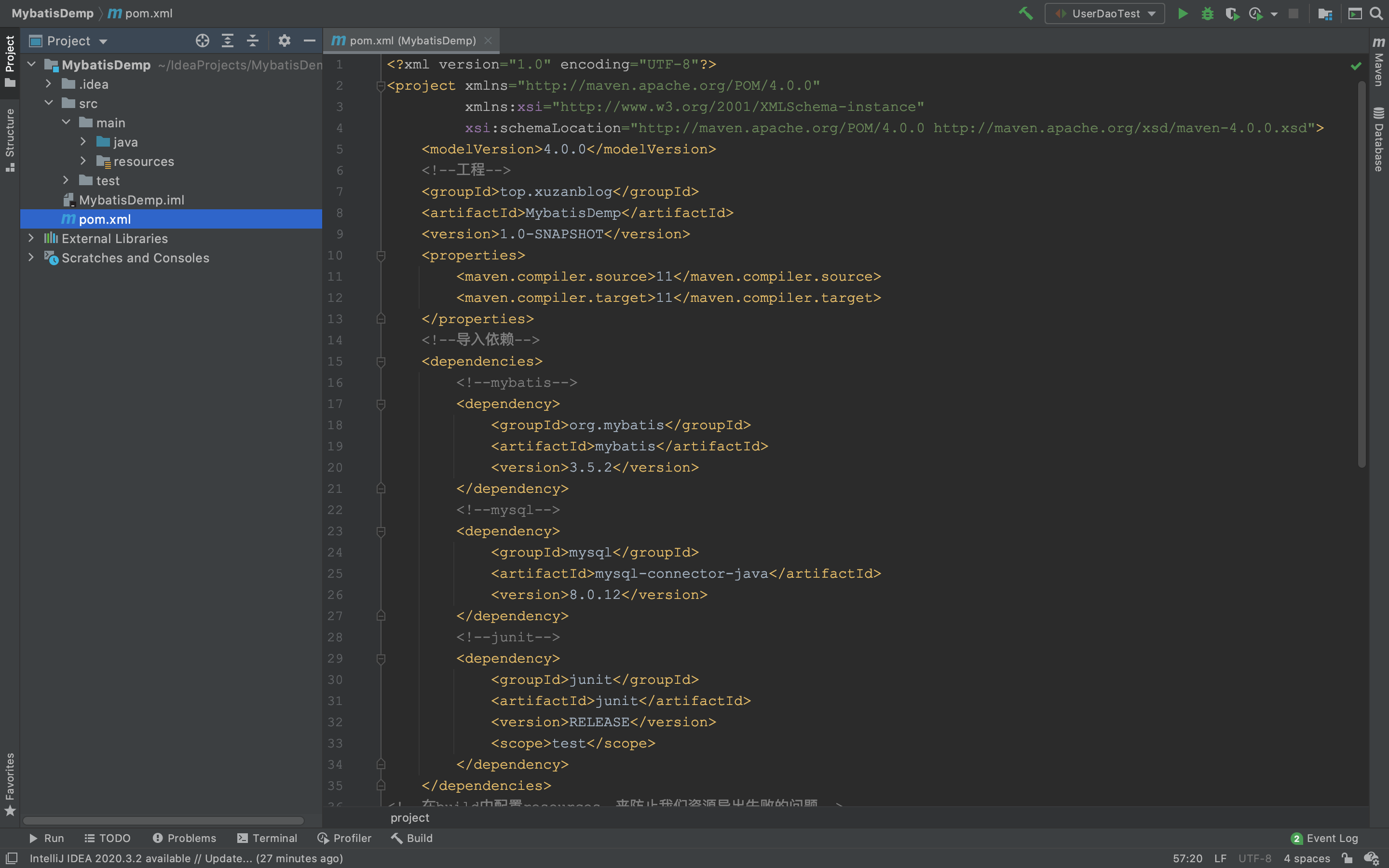The height and width of the screenshot is (868, 1389).
Task: Run UserDaoTest with the green play icon
Action: [1183, 13]
